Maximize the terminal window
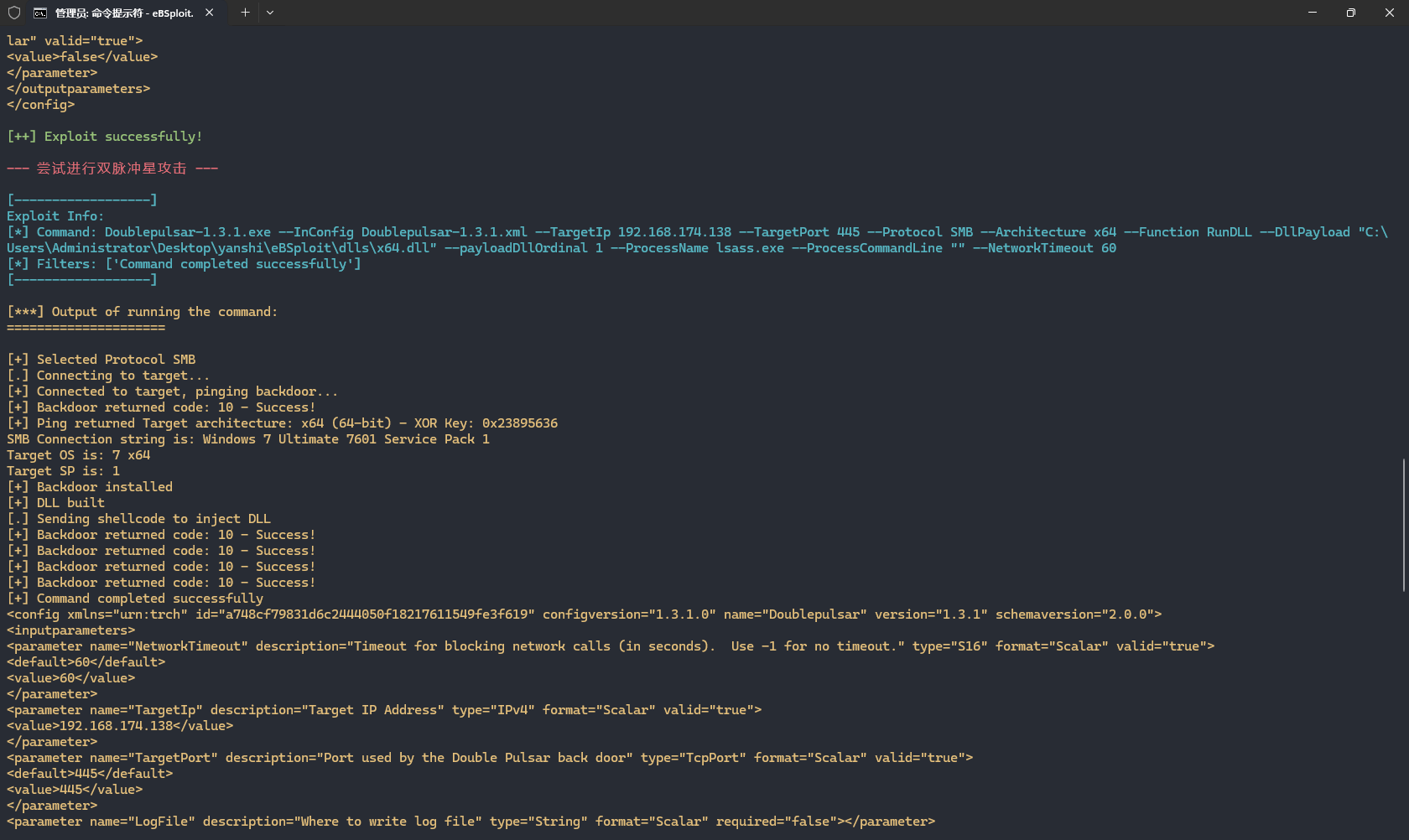Image resolution: width=1409 pixels, height=840 pixels. [1351, 13]
